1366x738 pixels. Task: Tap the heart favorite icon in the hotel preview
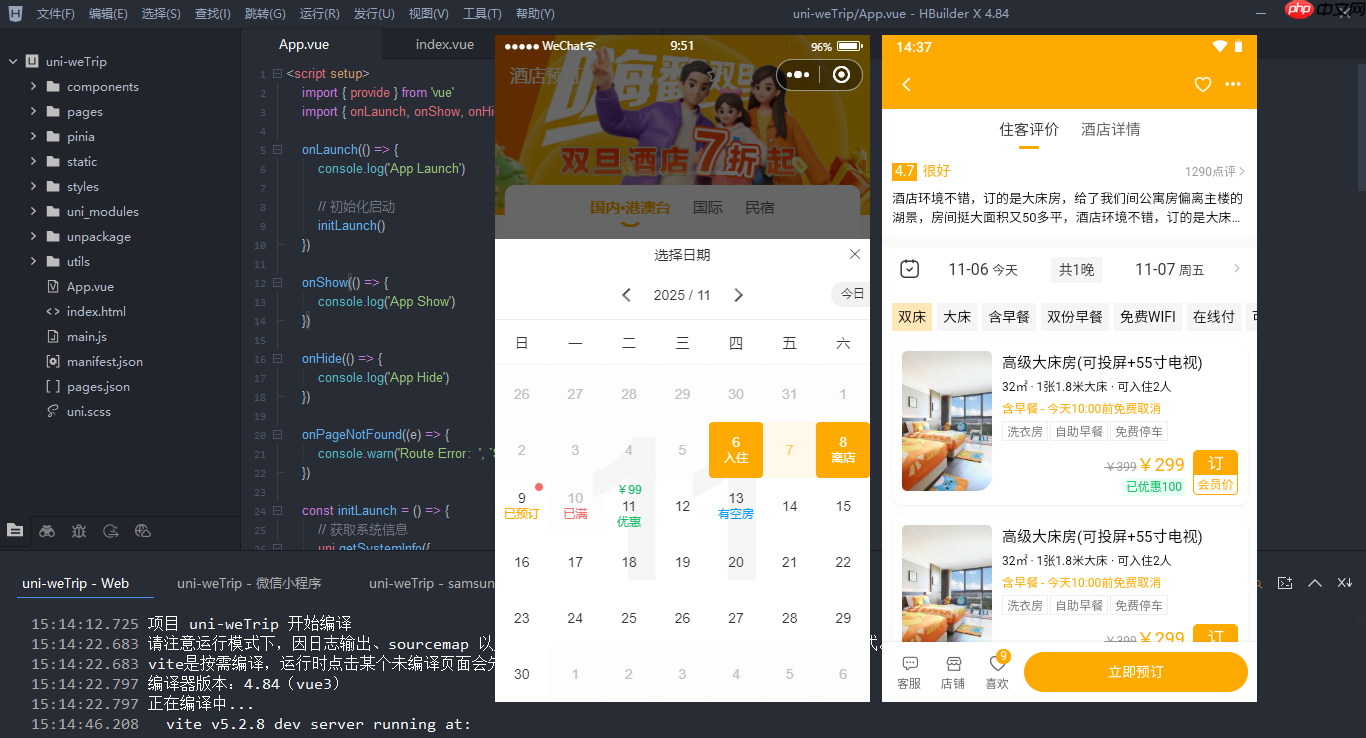pyautogui.click(x=1202, y=85)
